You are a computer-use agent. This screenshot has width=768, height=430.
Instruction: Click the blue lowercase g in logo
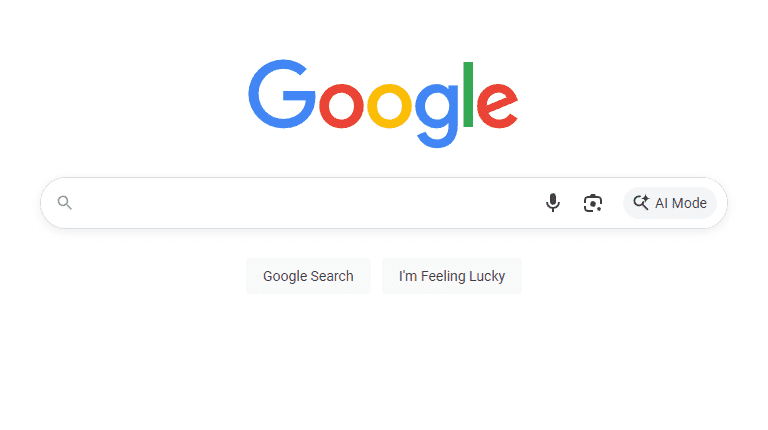pyautogui.click(x=436, y=116)
